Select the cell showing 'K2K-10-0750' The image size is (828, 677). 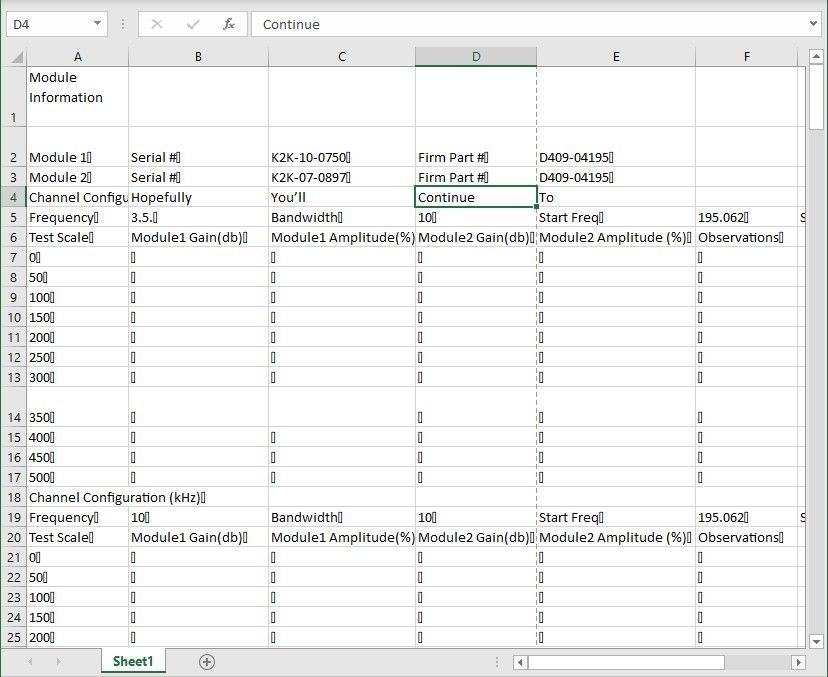(x=341, y=157)
